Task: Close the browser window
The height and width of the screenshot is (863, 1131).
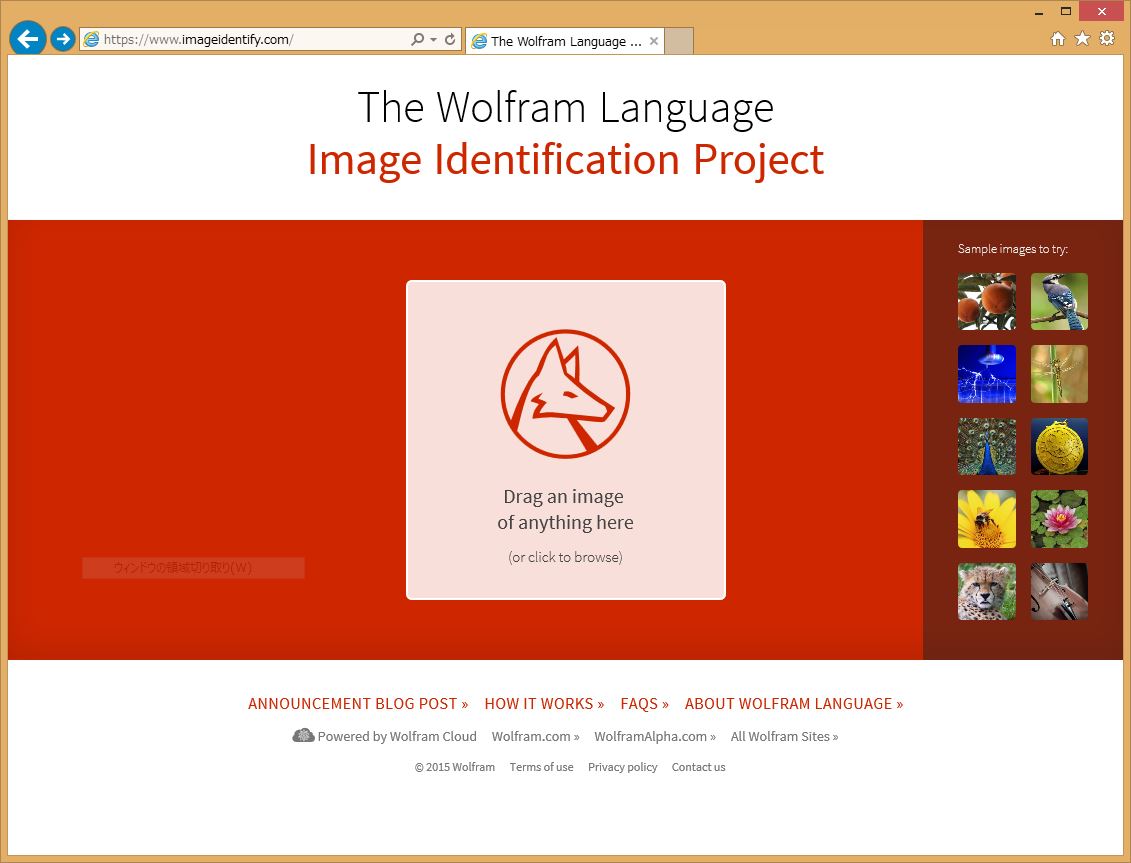Action: [x=1101, y=11]
